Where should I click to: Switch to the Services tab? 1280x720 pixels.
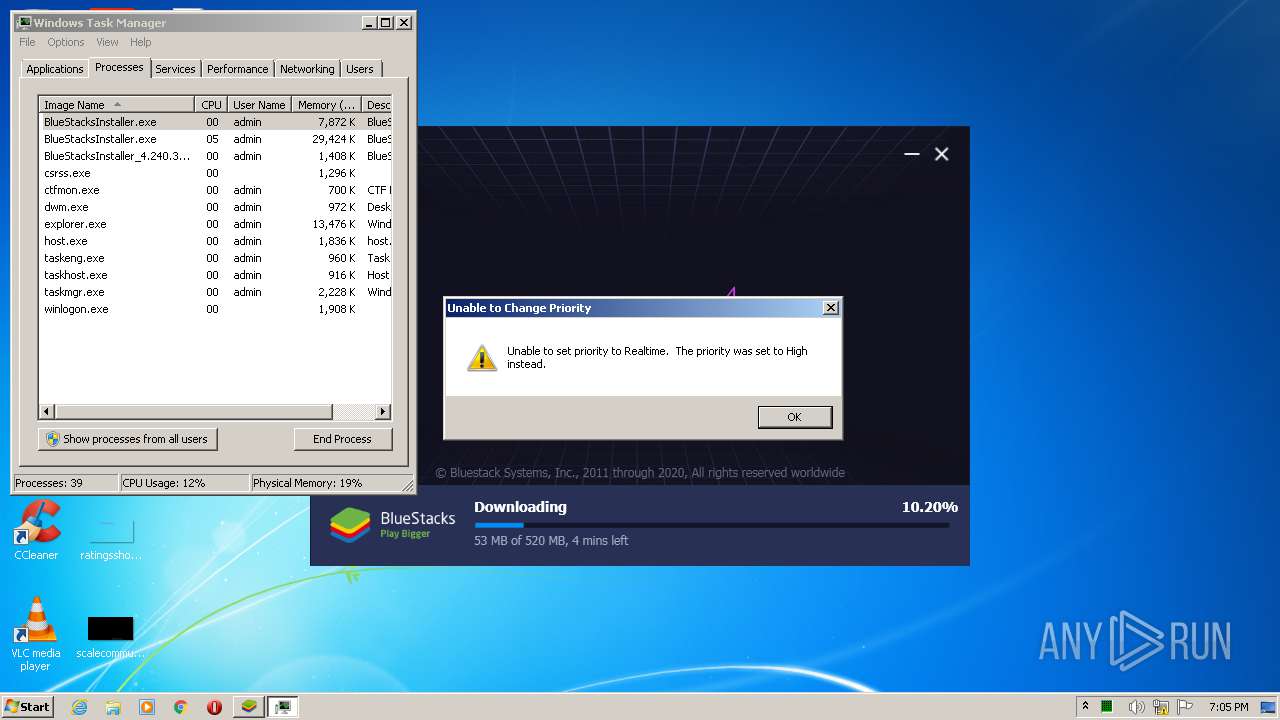point(175,69)
